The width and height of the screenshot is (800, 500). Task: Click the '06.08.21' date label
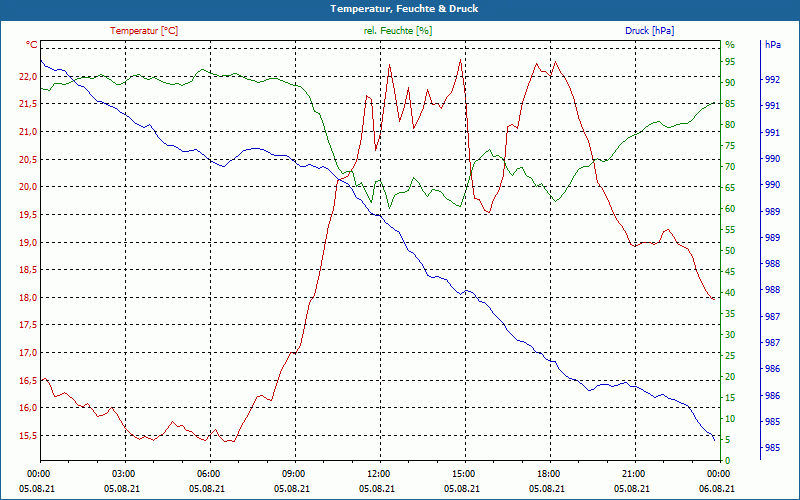coord(717,488)
